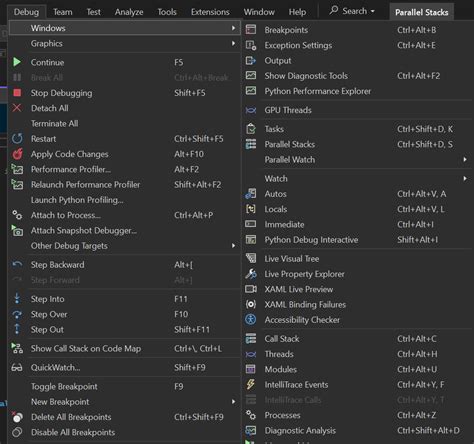Open the Extensions menu
474x444 pixels.
[x=210, y=12]
